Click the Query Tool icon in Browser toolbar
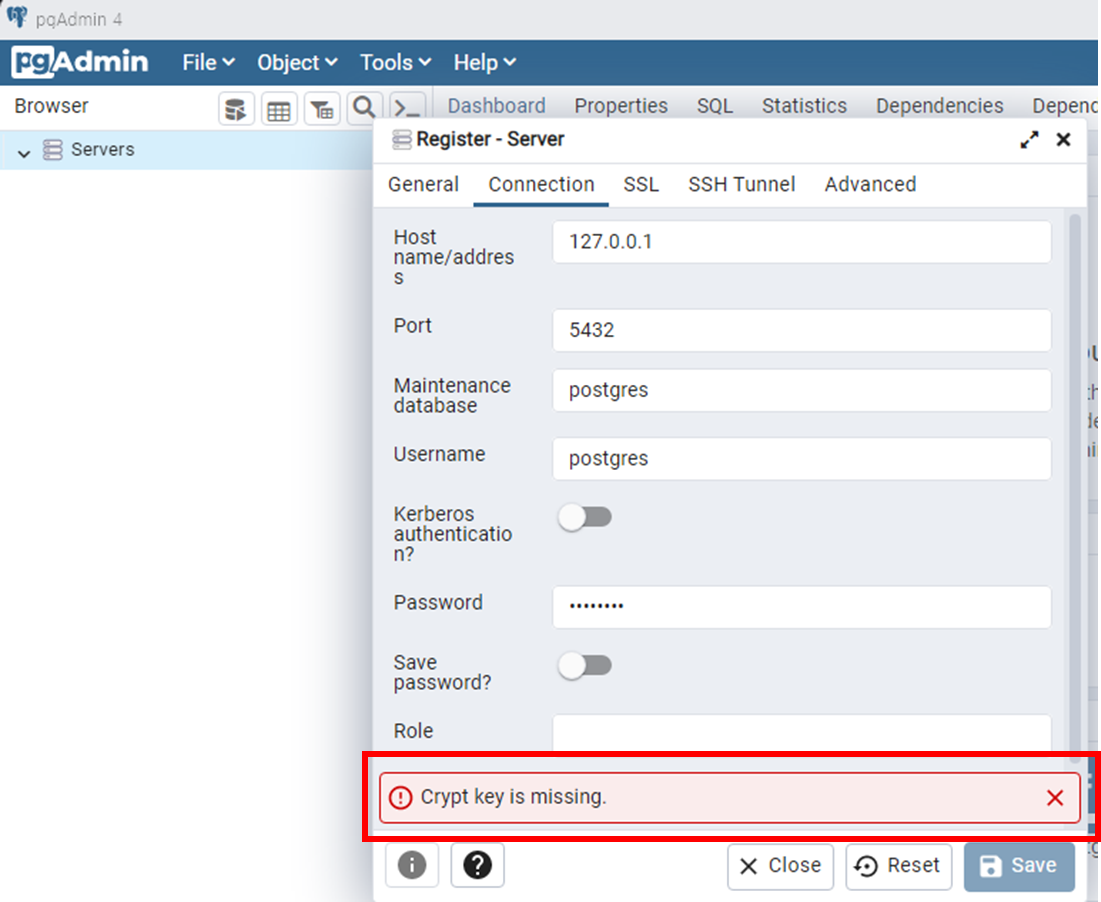The width and height of the screenshot is (1101, 902). point(236,110)
